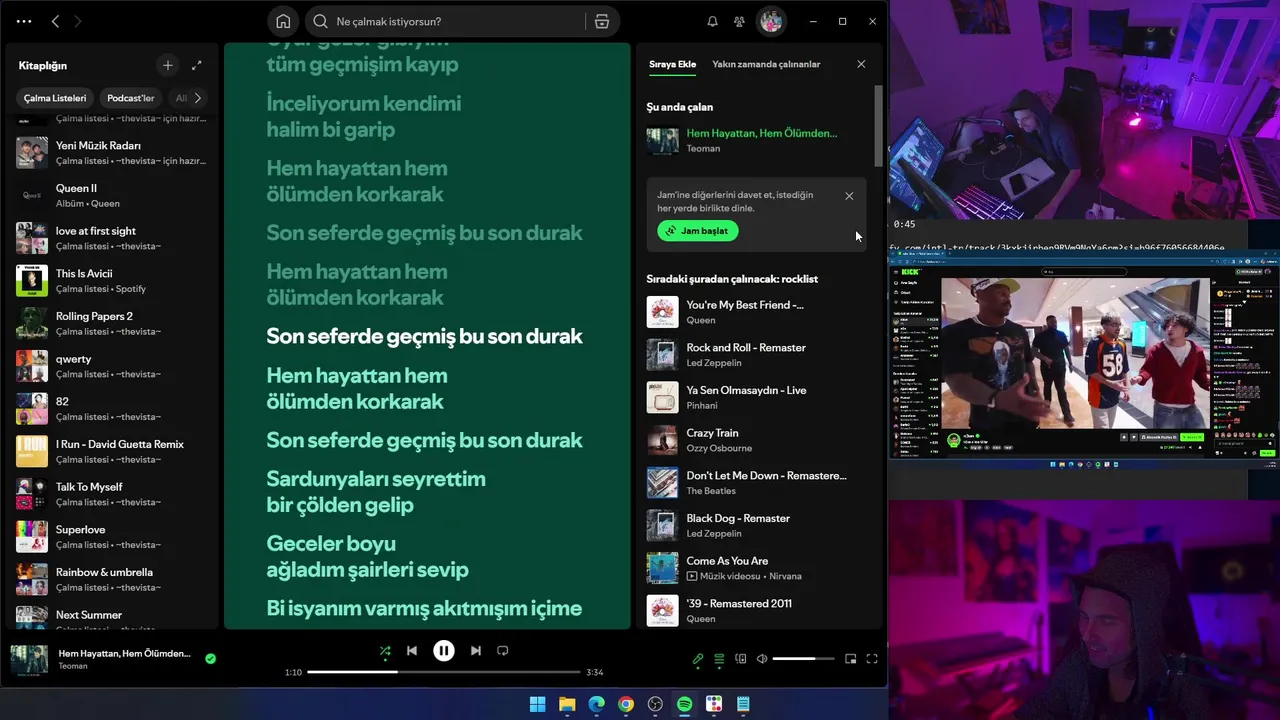Toggle the lyrics microphone button
The width and height of the screenshot is (1280, 720).
pyautogui.click(x=698, y=659)
